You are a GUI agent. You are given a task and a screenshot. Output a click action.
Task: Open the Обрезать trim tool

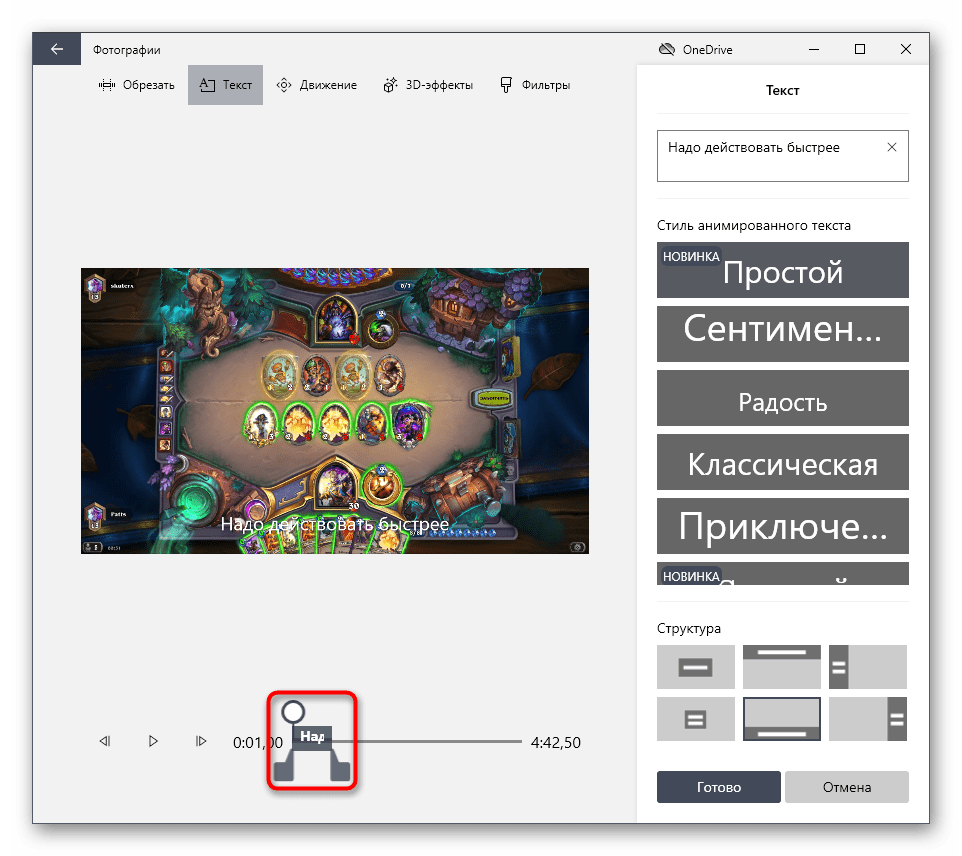pos(137,85)
